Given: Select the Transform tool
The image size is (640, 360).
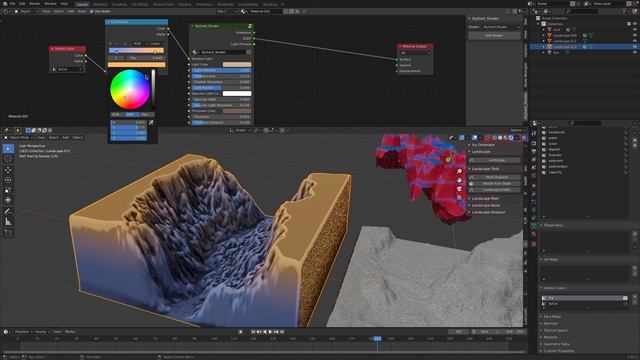Looking at the screenshot, I should 8,200.
